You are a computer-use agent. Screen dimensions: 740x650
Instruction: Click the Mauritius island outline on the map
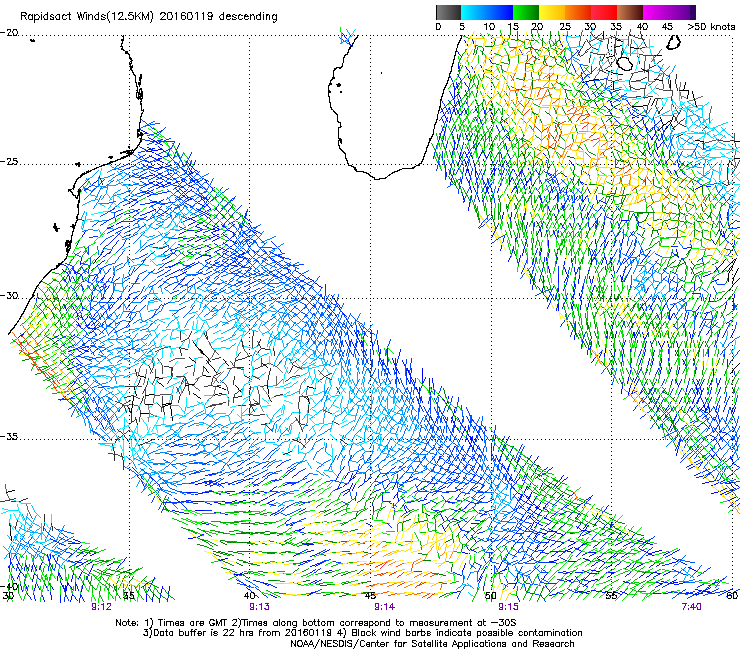pyautogui.click(x=674, y=42)
